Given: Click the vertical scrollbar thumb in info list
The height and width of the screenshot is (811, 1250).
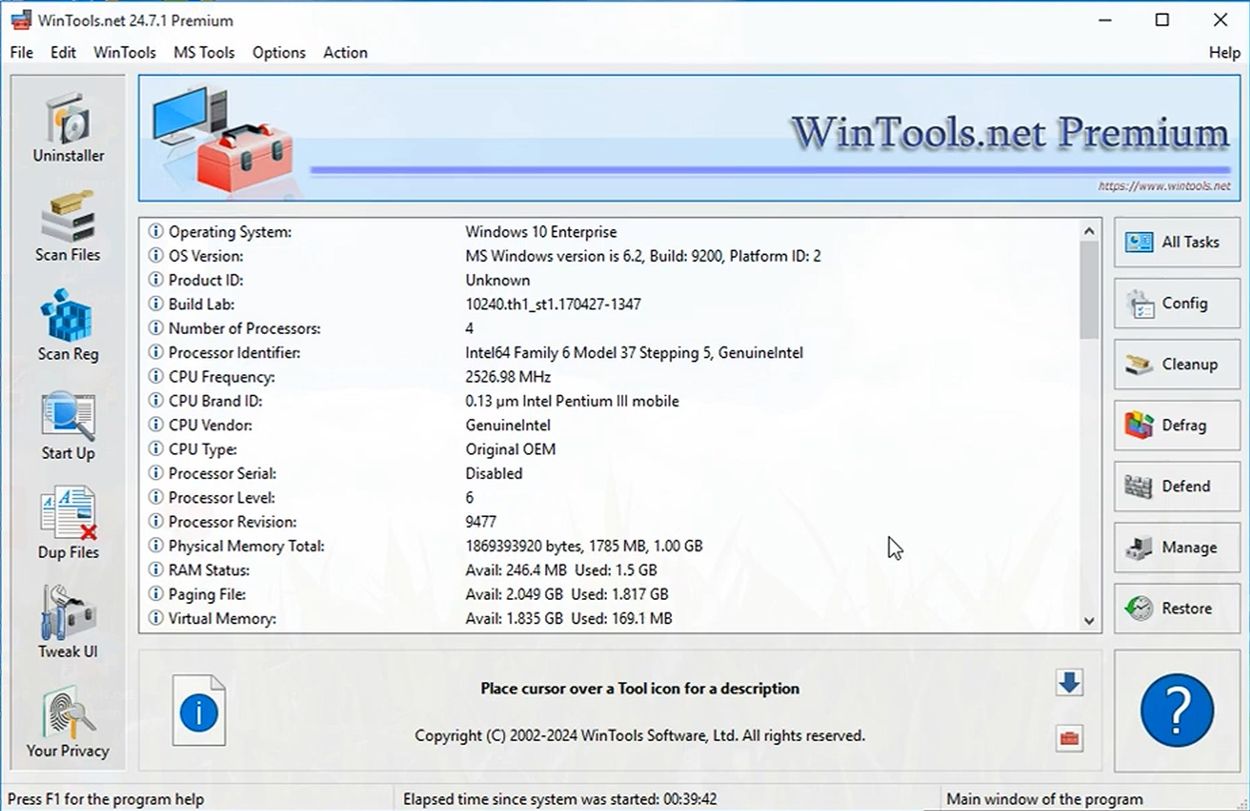Looking at the screenshot, I should [1089, 290].
